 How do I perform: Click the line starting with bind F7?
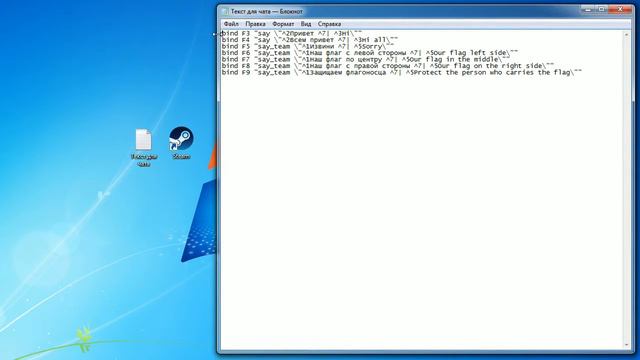(x=365, y=60)
